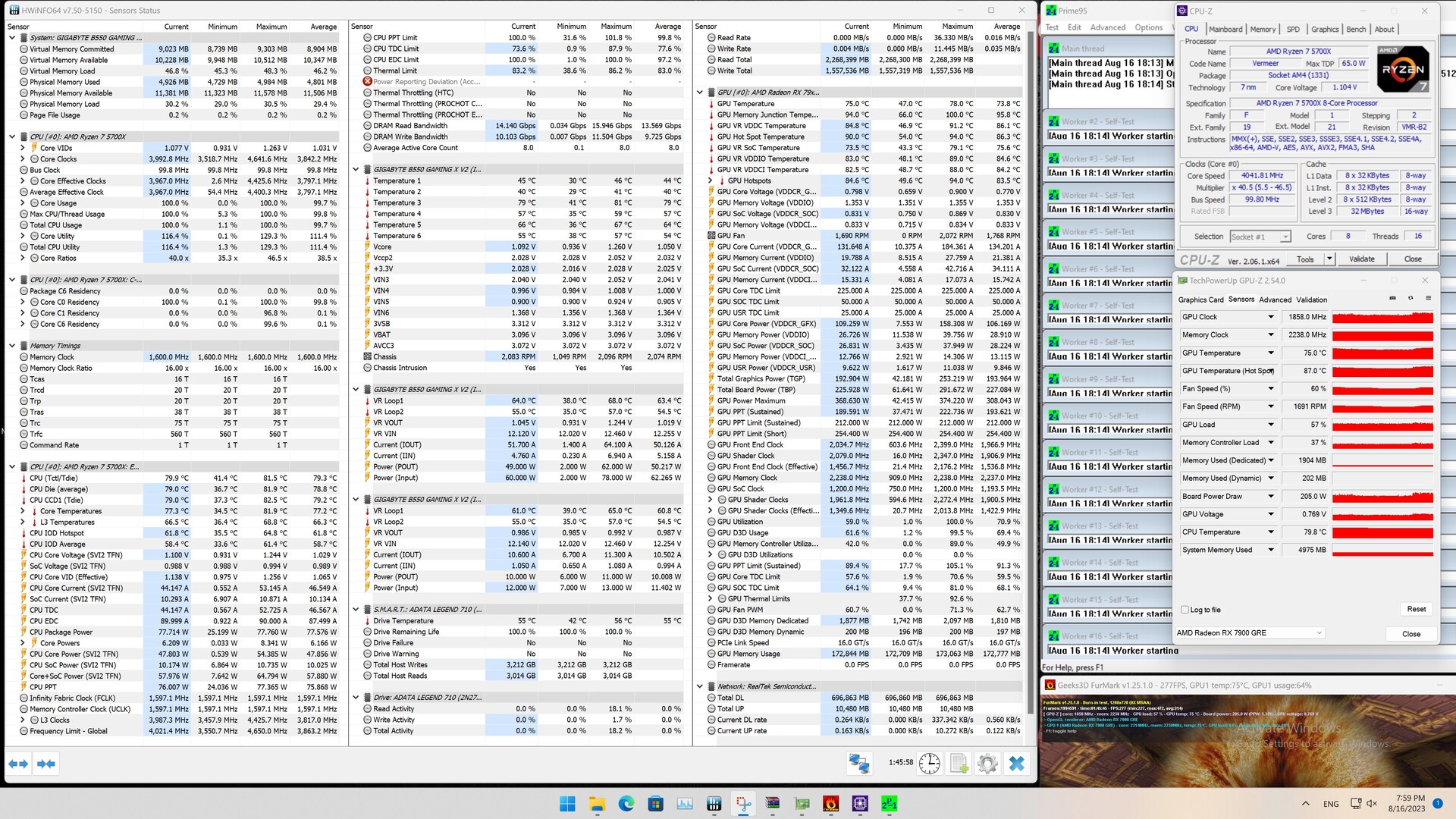
Task: Click CPU-Z Close button
Action: pos(1412,259)
